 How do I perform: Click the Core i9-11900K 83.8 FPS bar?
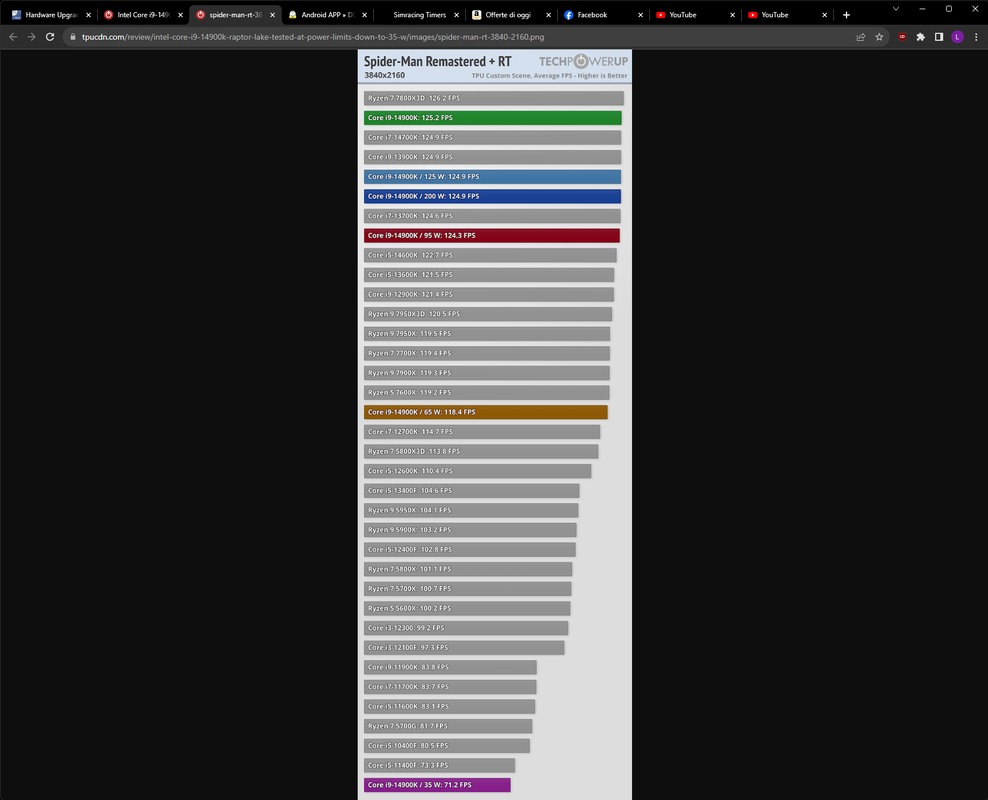450,667
